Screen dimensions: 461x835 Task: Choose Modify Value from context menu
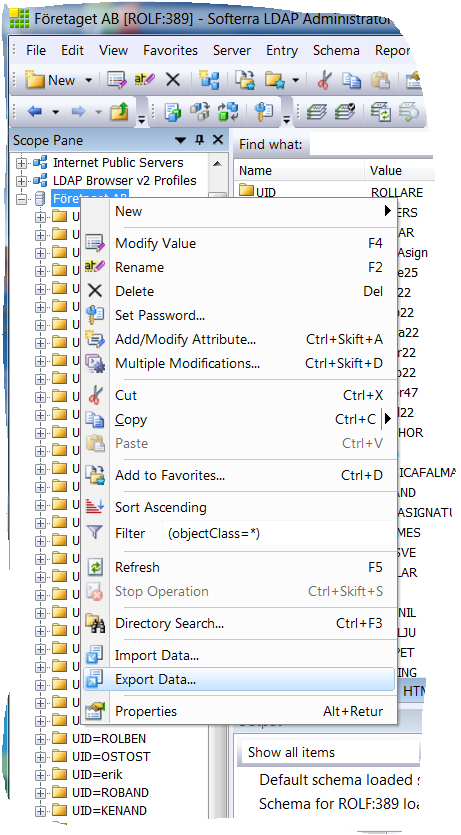coord(238,243)
